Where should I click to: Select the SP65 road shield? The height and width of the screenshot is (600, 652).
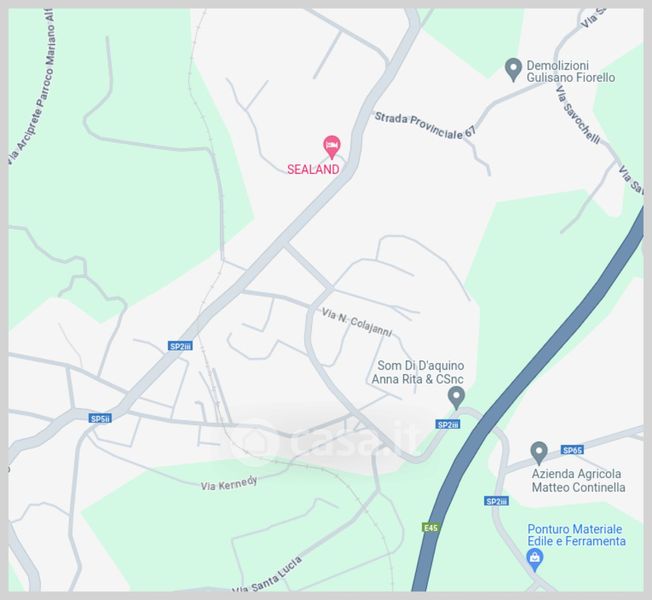[572, 450]
